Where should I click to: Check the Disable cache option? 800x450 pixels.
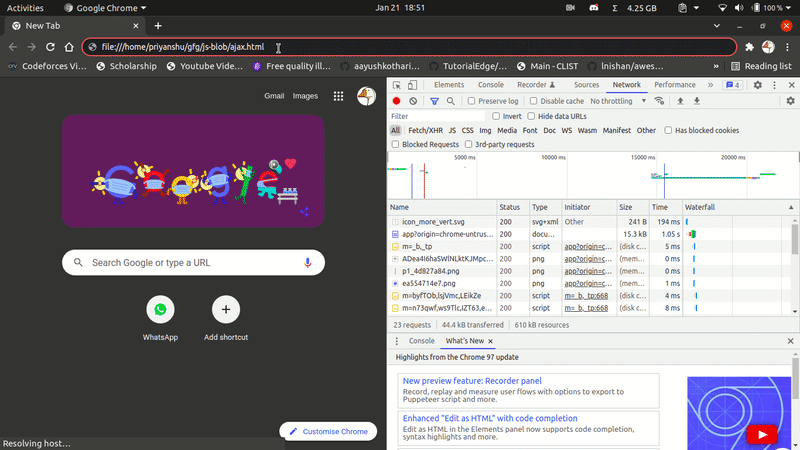tap(534, 101)
